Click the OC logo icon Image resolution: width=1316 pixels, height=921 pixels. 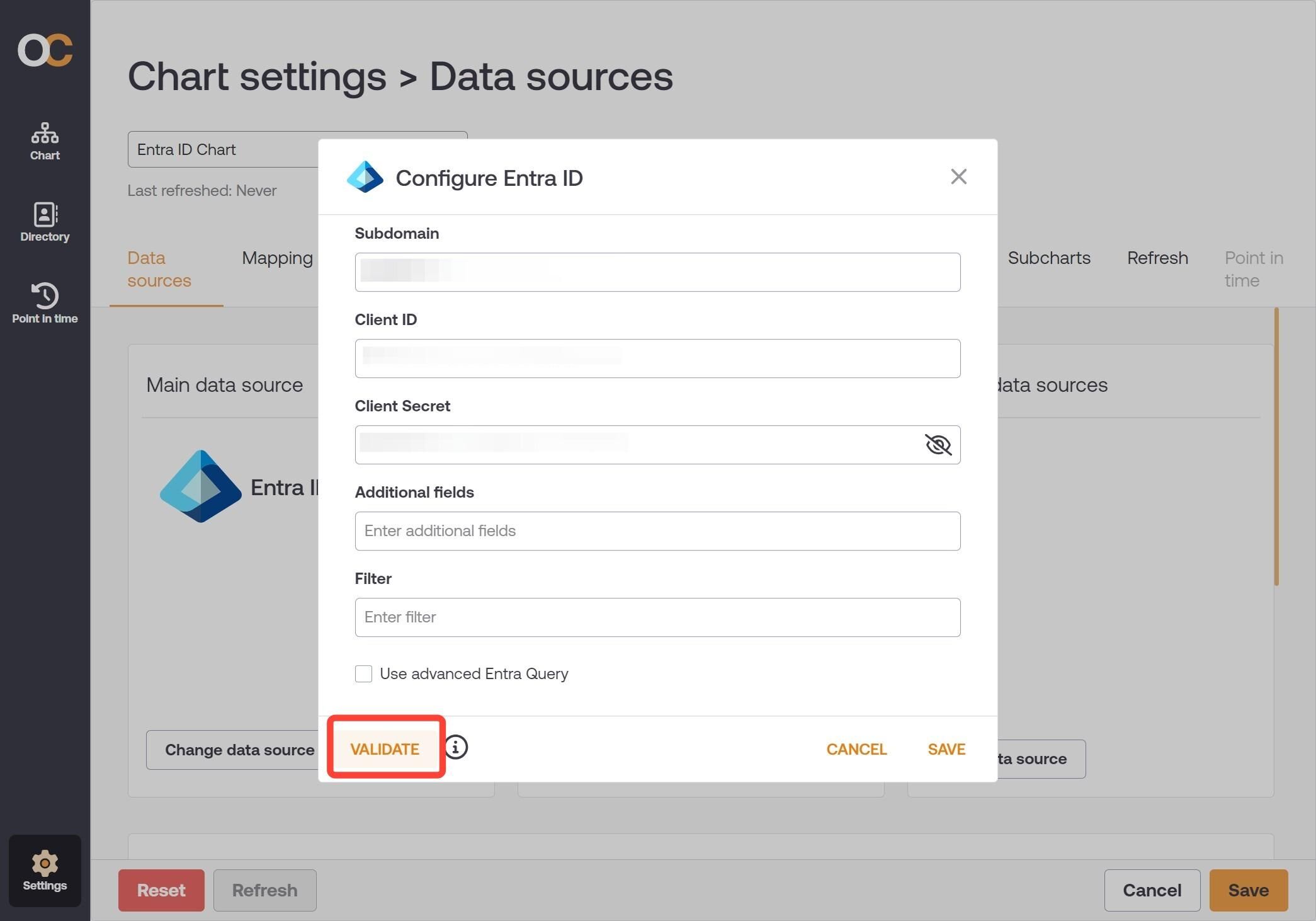click(x=45, y=50)
